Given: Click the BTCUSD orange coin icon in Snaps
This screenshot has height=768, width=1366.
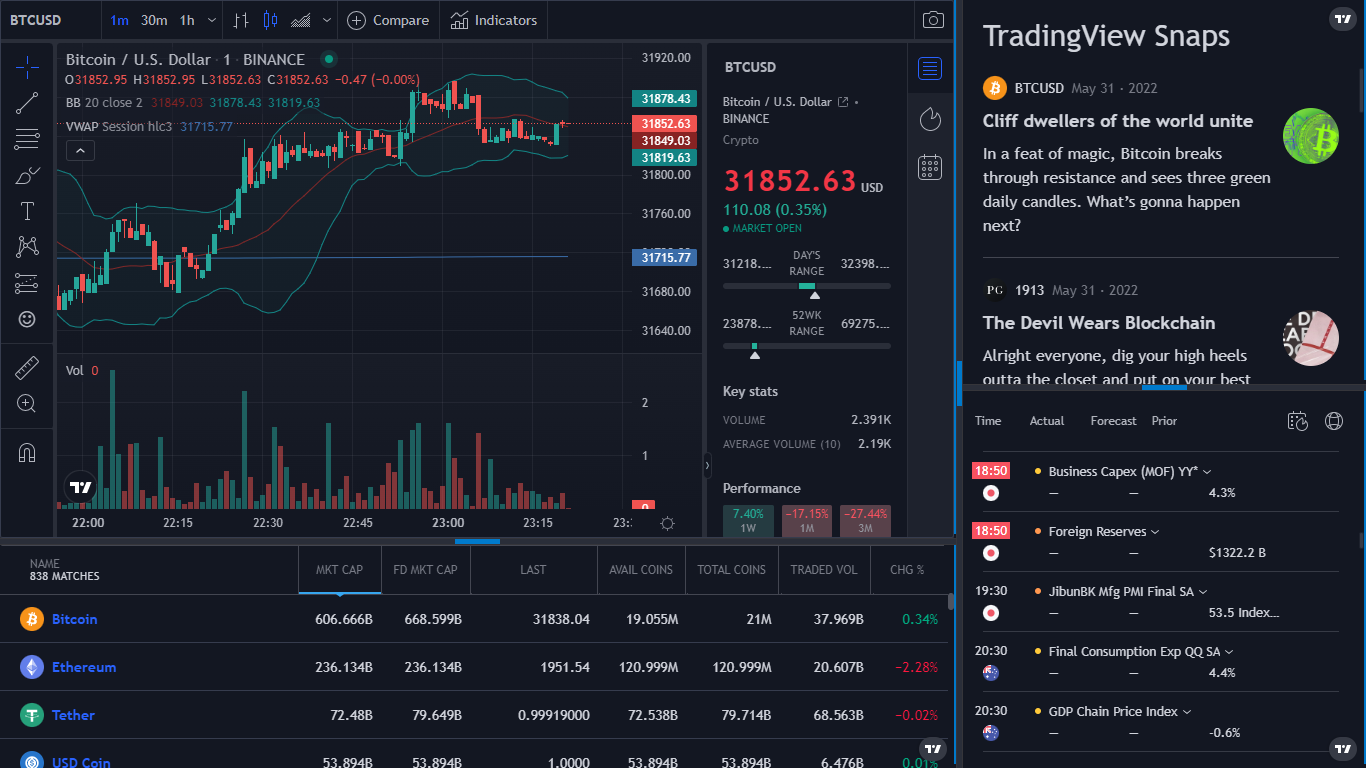Looking at the screenshot, I should (994, 88).
